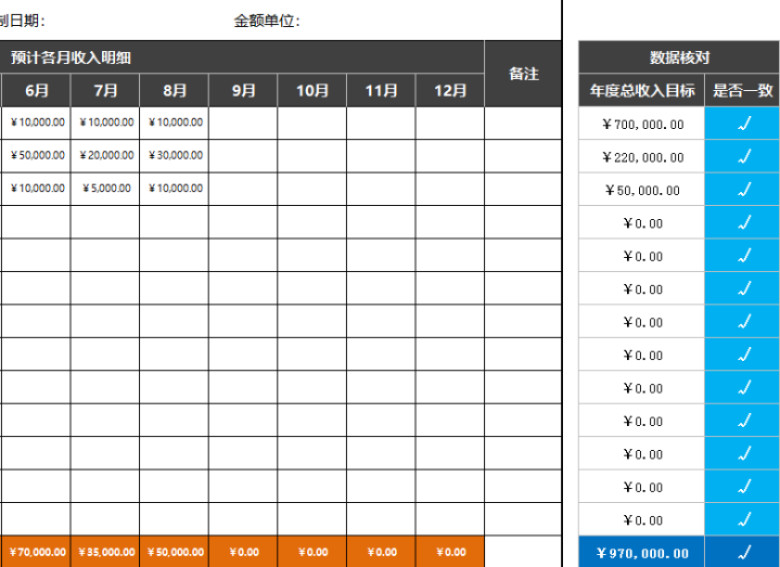Image resolution: width=780 pixels, height=567 pixels.
Task: Select the orange ¥0.00 total under 12月
Action: (450, 552)
